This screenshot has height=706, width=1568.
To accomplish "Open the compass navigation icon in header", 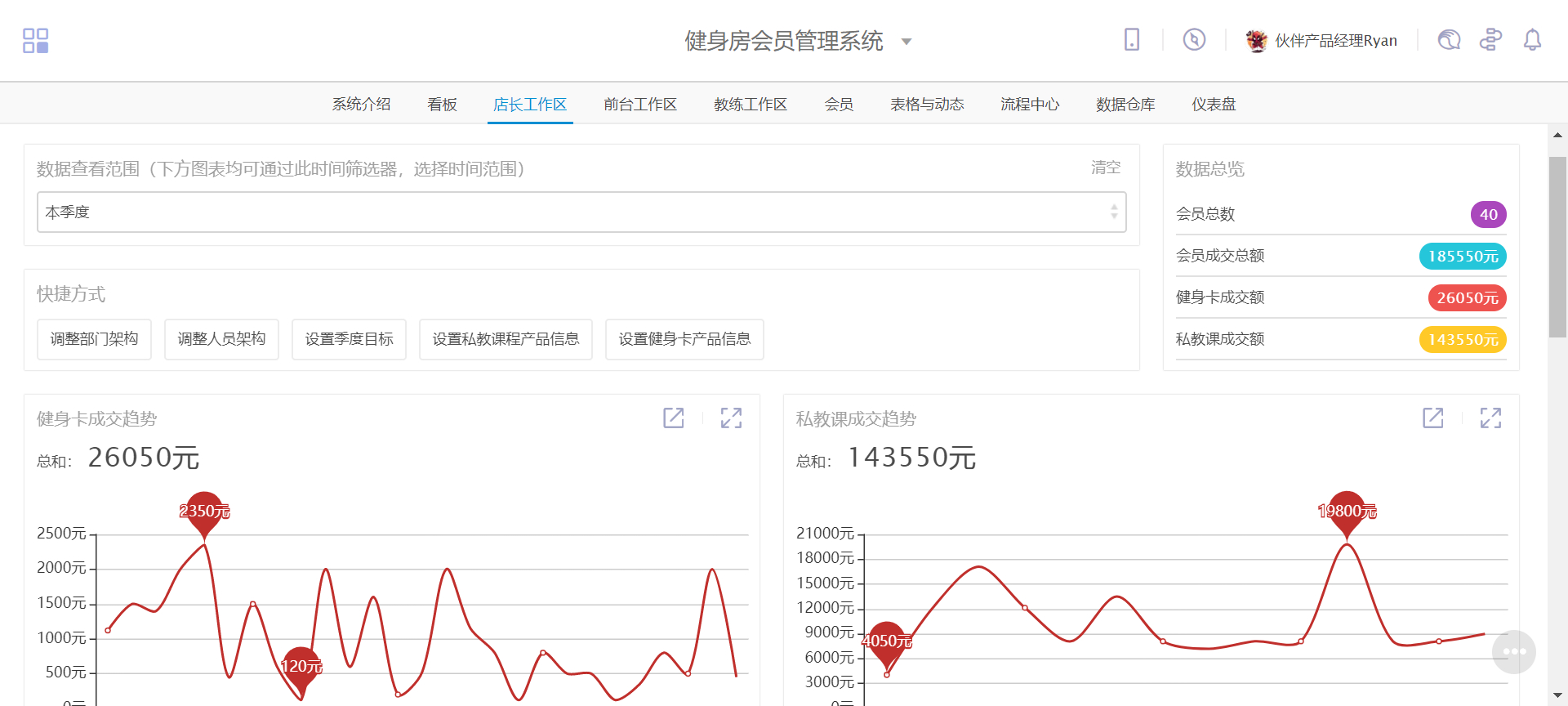I will pos(1194,40).
